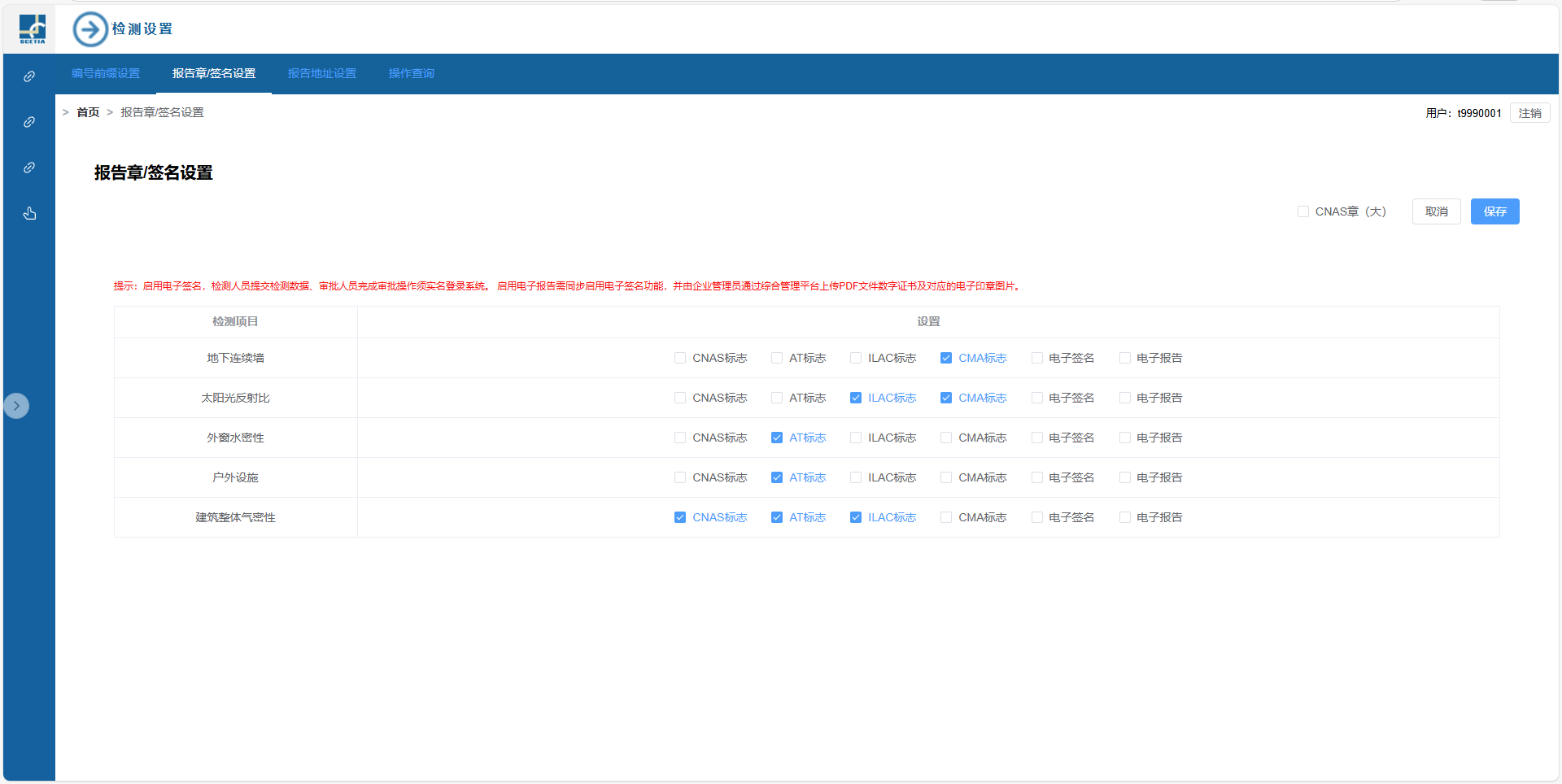Click the circled arrow icon beside 检测设置

click(90, 29)
